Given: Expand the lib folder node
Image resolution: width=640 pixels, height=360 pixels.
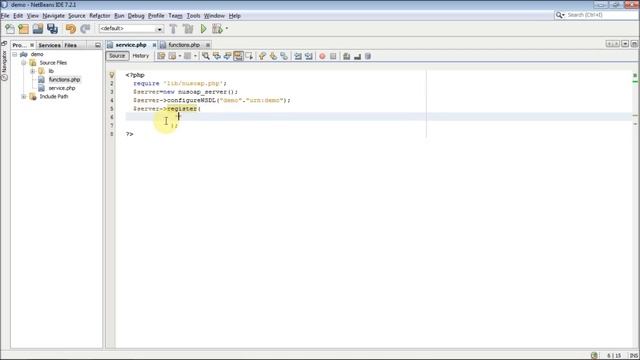Looking at the screenshot, I should pyautogui.click(x=33, y=71).
